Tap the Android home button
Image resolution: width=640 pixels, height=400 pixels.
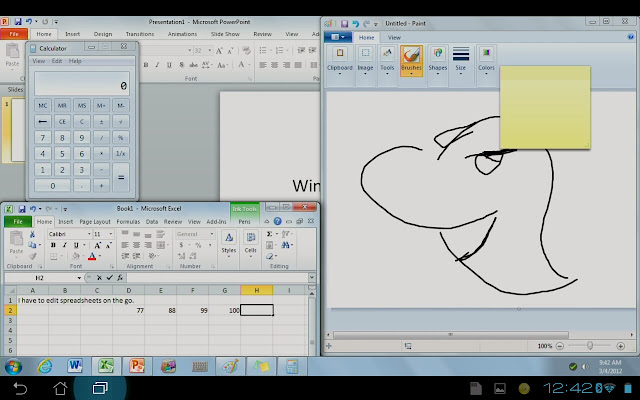click(60, 388)
